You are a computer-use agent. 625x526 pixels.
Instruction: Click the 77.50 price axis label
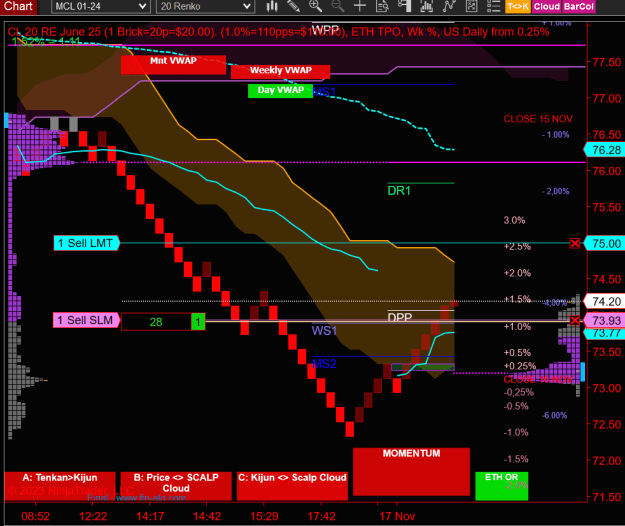coord(607,62)
